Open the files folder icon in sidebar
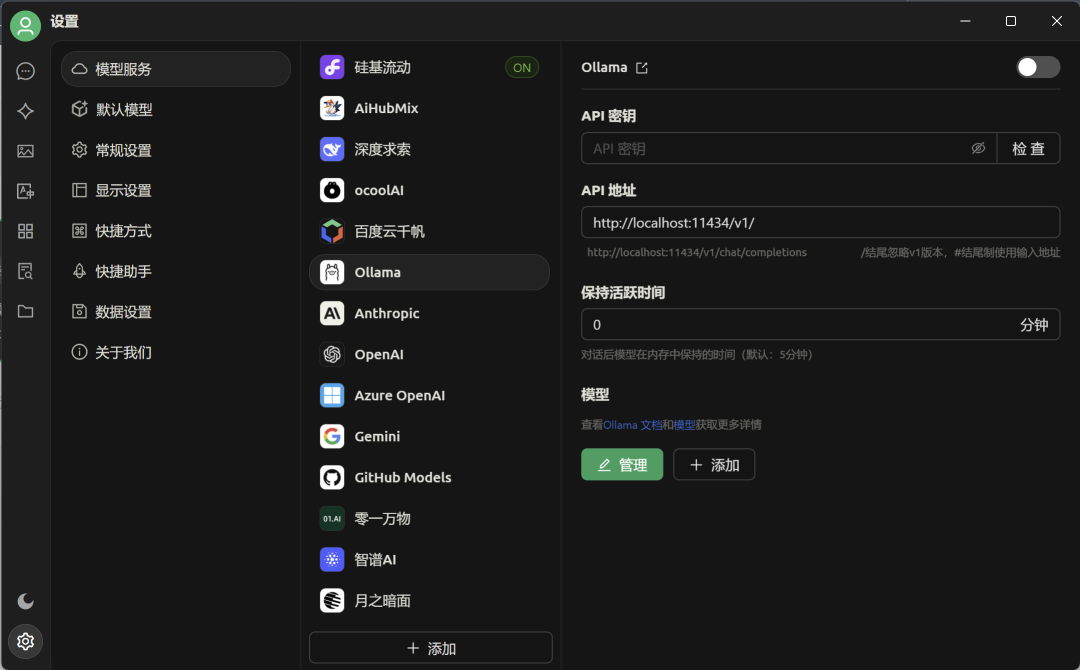The width and height of the screenshot is (1080, 670). [25, 311]
